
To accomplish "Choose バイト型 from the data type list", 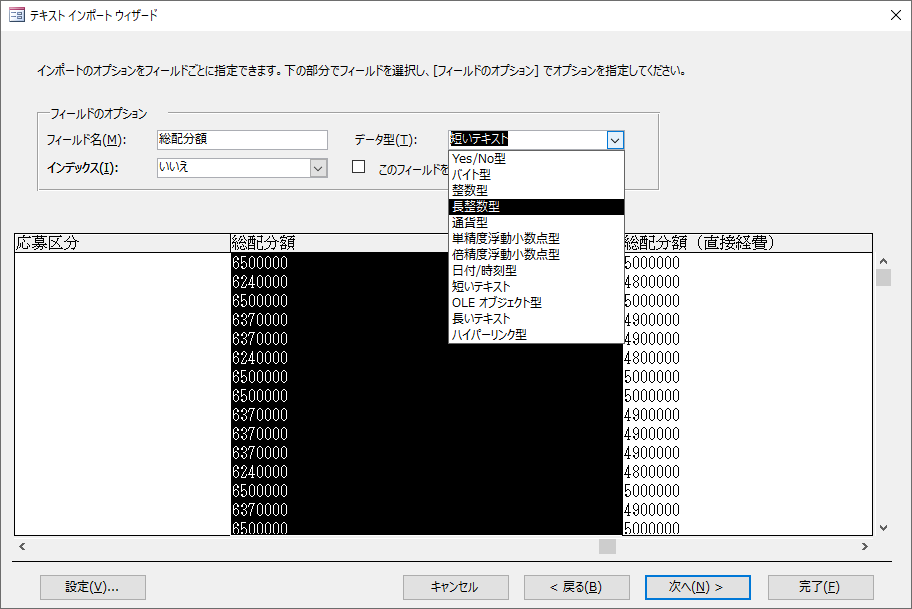I will pyautogui.click(x=536, y=174).
